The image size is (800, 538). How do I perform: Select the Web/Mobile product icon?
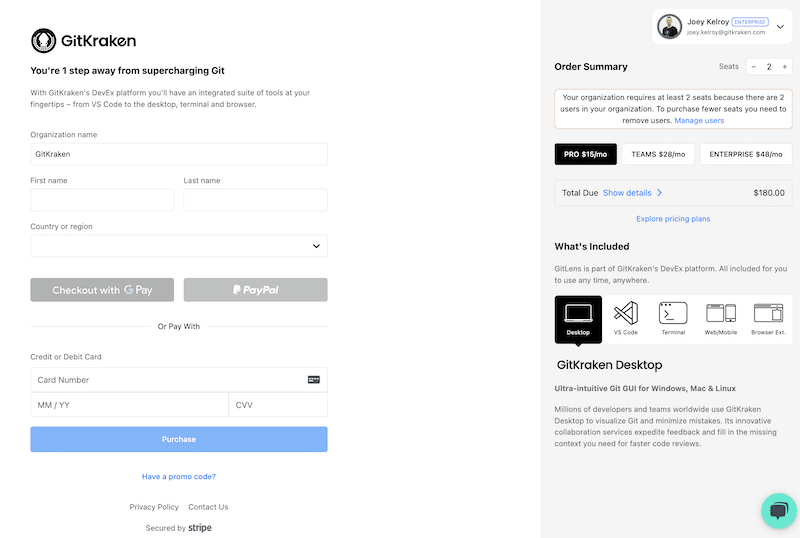point(720,319)
